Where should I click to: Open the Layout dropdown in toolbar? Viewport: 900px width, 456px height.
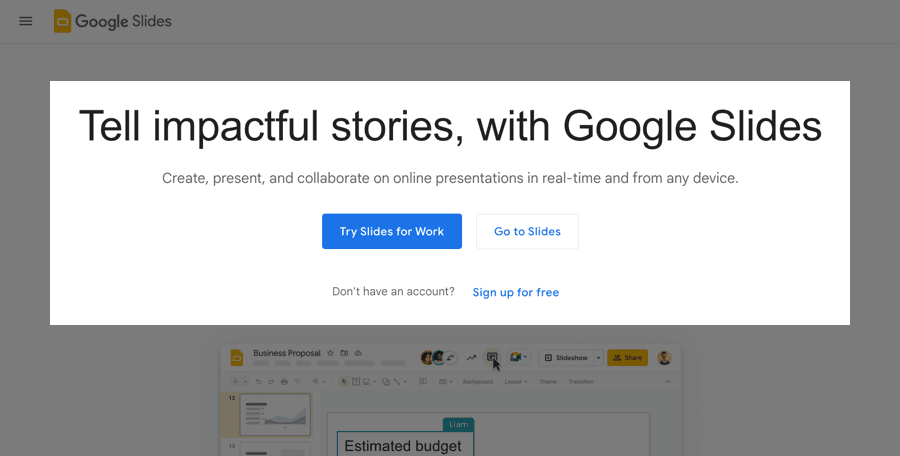516,381
